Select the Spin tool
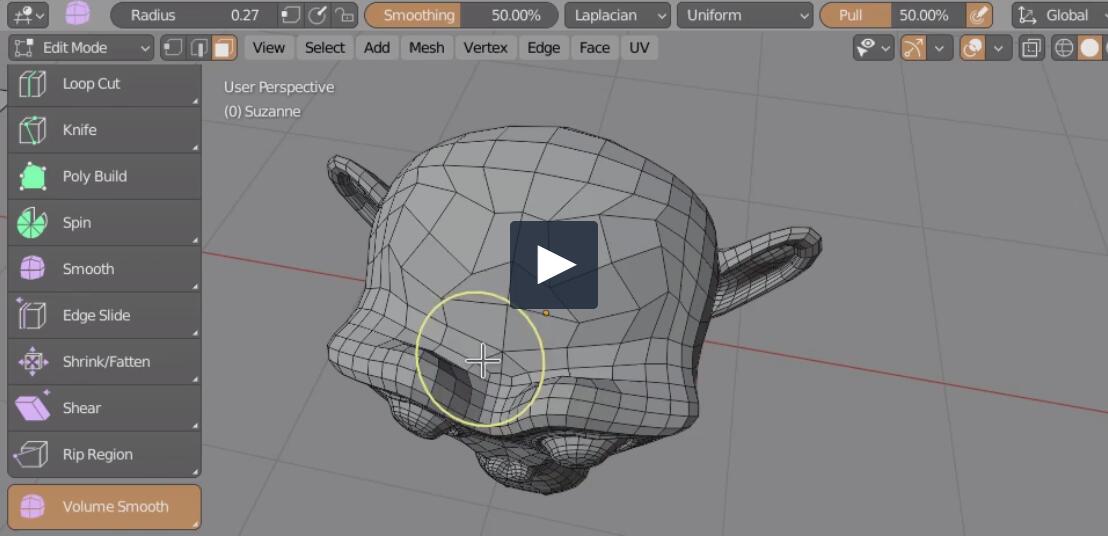1108x536 pixels. pyautogui.click(x=104, y=223)
